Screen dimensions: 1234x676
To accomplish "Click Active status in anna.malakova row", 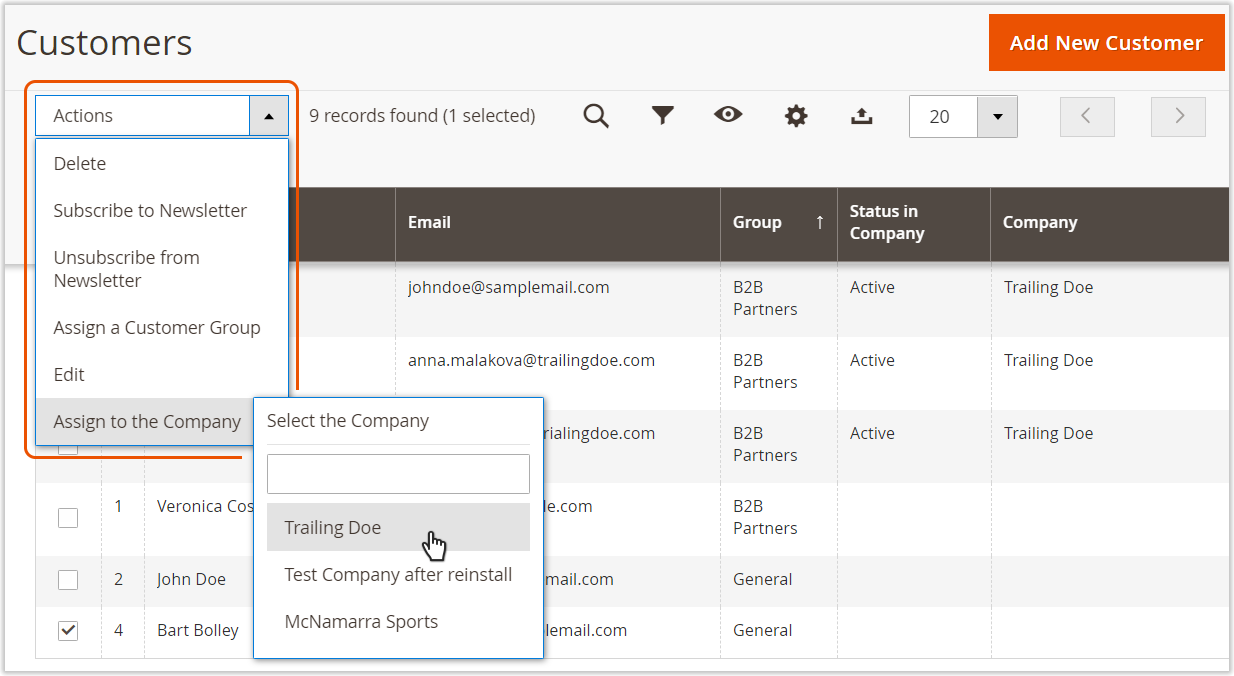I will point(872,360).
